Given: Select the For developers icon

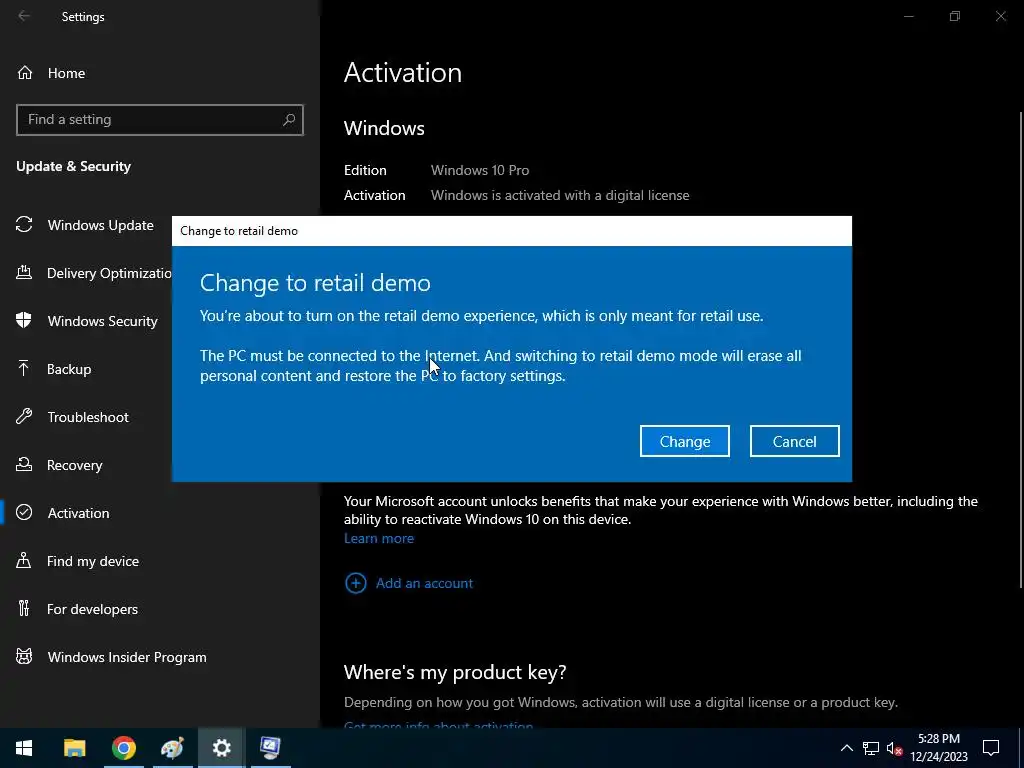Looking at the screenshot, I should 24,609.
